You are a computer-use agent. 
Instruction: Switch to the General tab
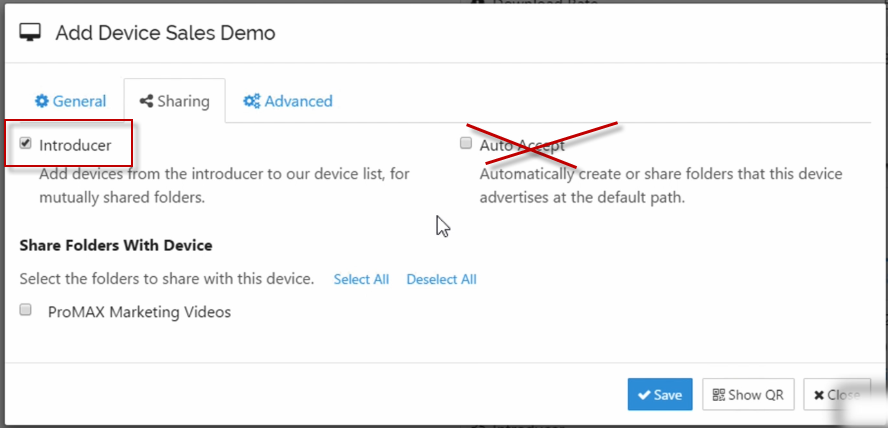(70, 101)
